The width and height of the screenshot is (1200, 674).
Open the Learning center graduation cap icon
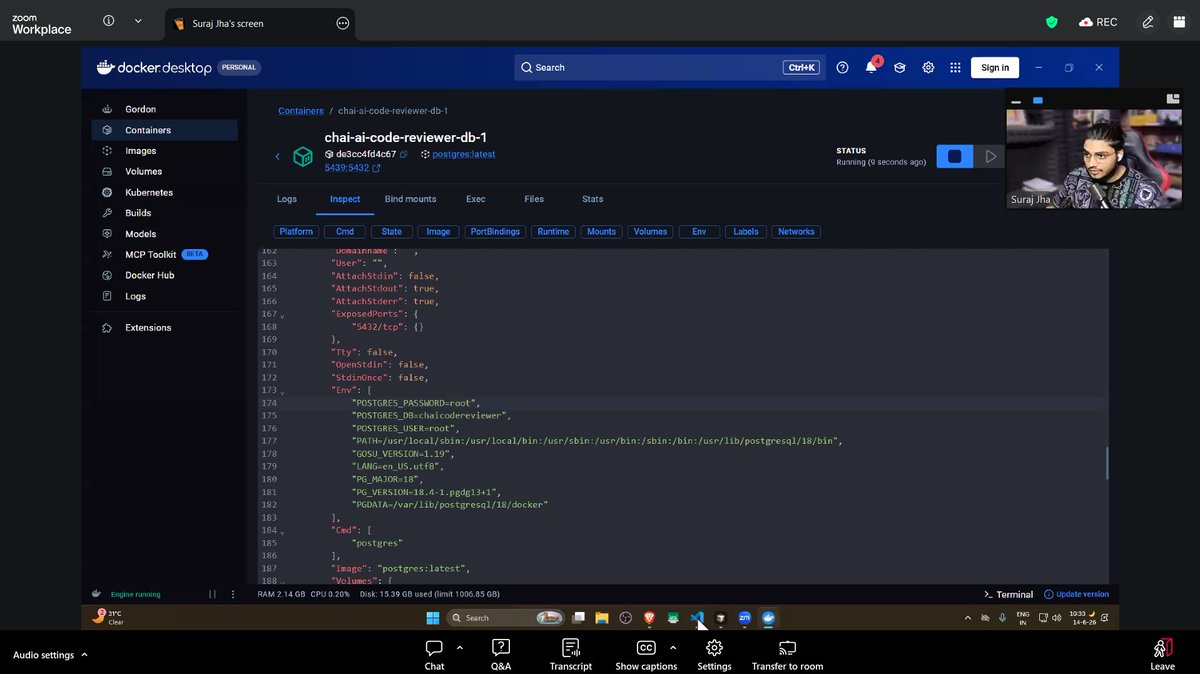pos(900,67)
